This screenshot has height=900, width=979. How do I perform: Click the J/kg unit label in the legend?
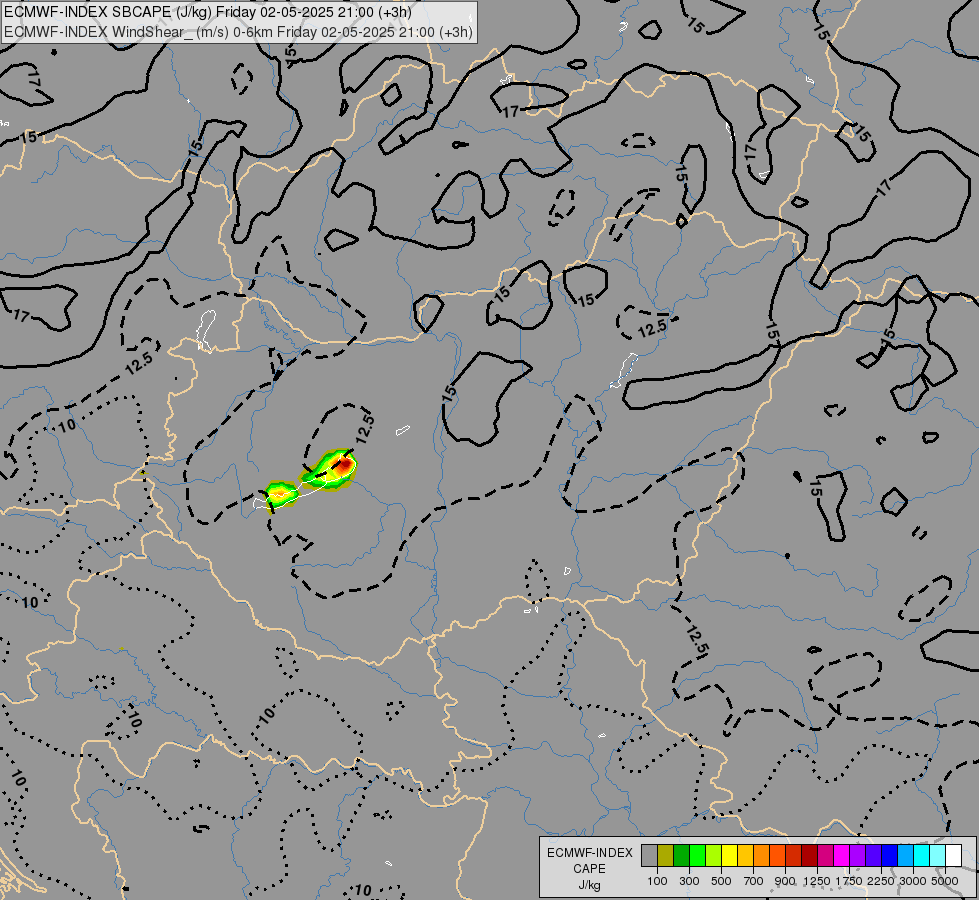(x=589, y=885)
